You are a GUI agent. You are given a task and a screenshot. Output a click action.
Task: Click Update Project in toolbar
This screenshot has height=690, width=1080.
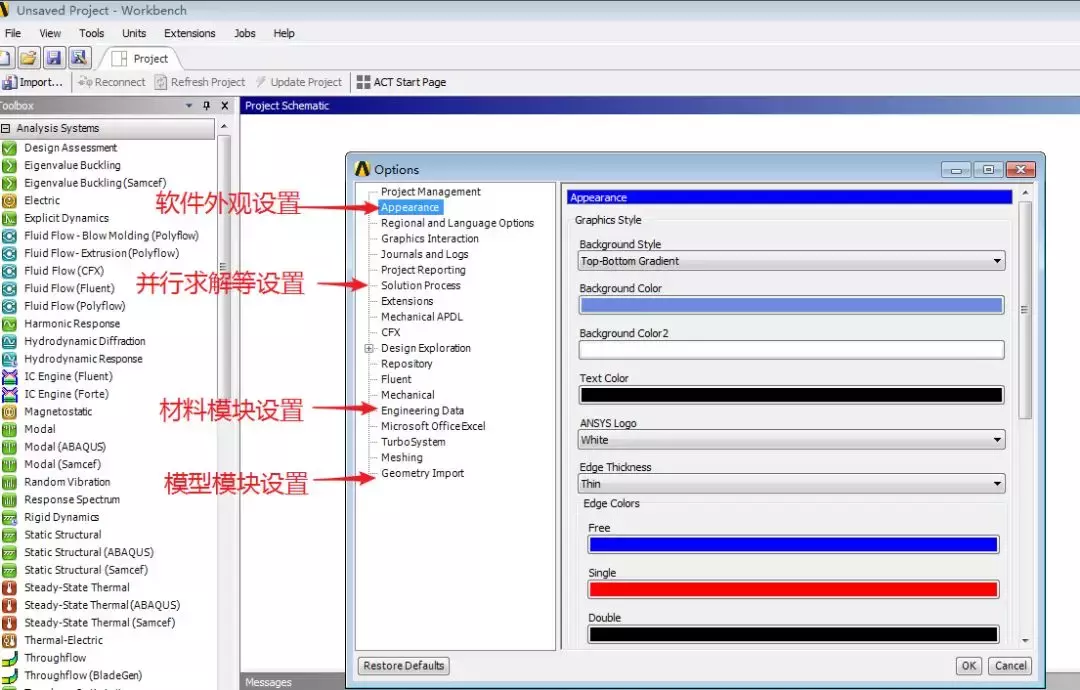point(298,82)
